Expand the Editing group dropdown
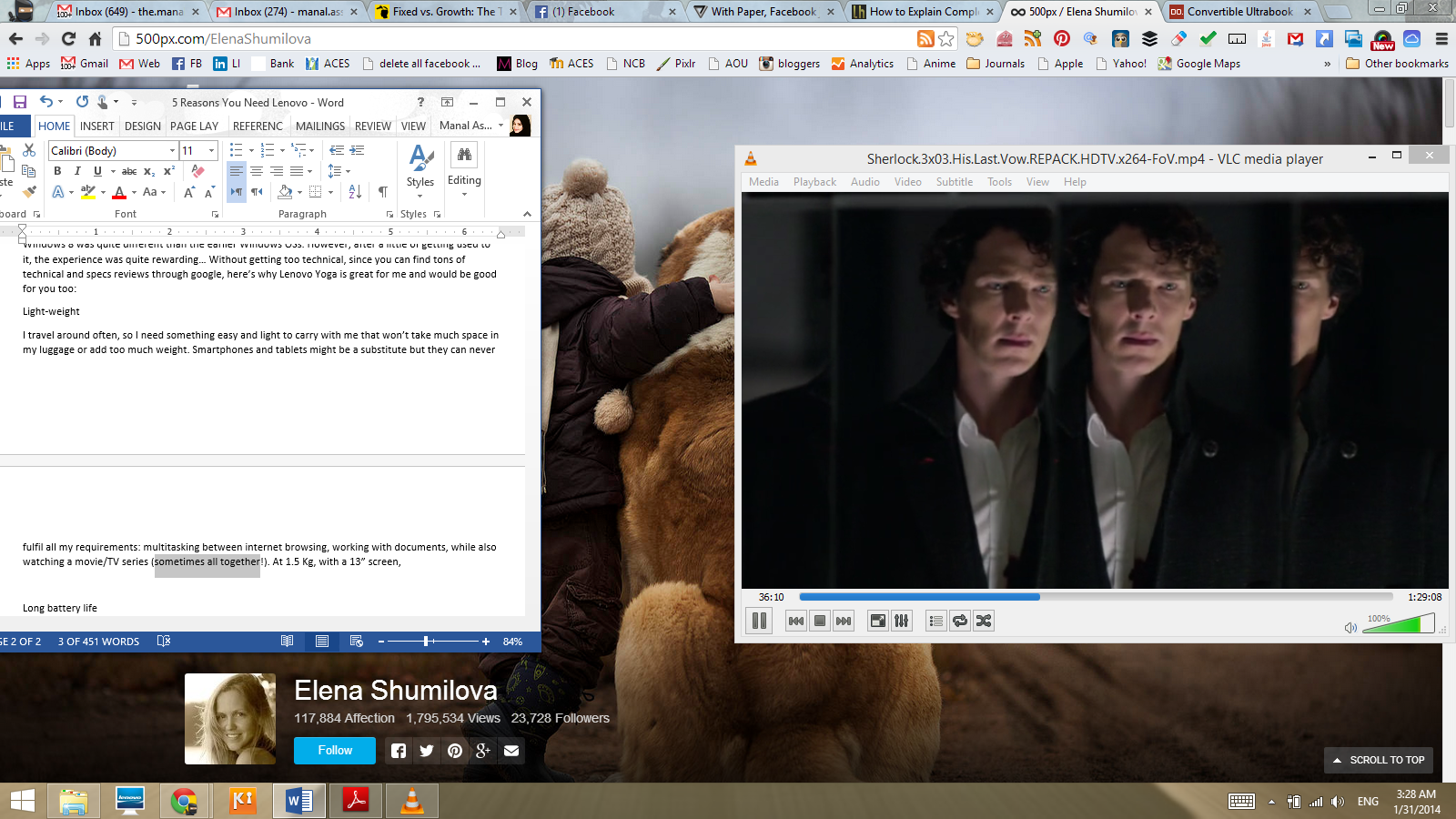 coord(464,171)
